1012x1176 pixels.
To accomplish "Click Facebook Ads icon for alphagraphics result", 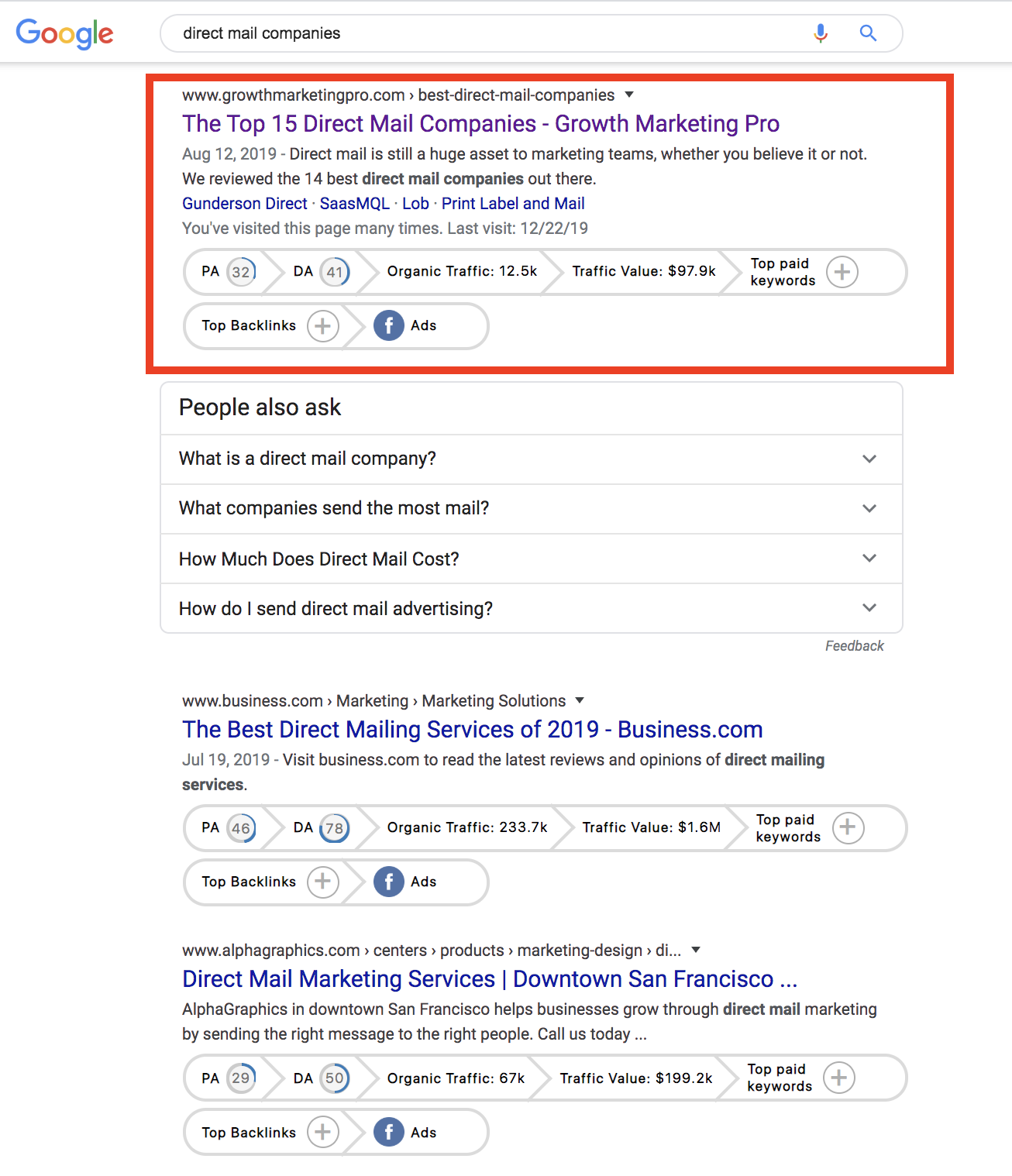I will click(389, 1133).
